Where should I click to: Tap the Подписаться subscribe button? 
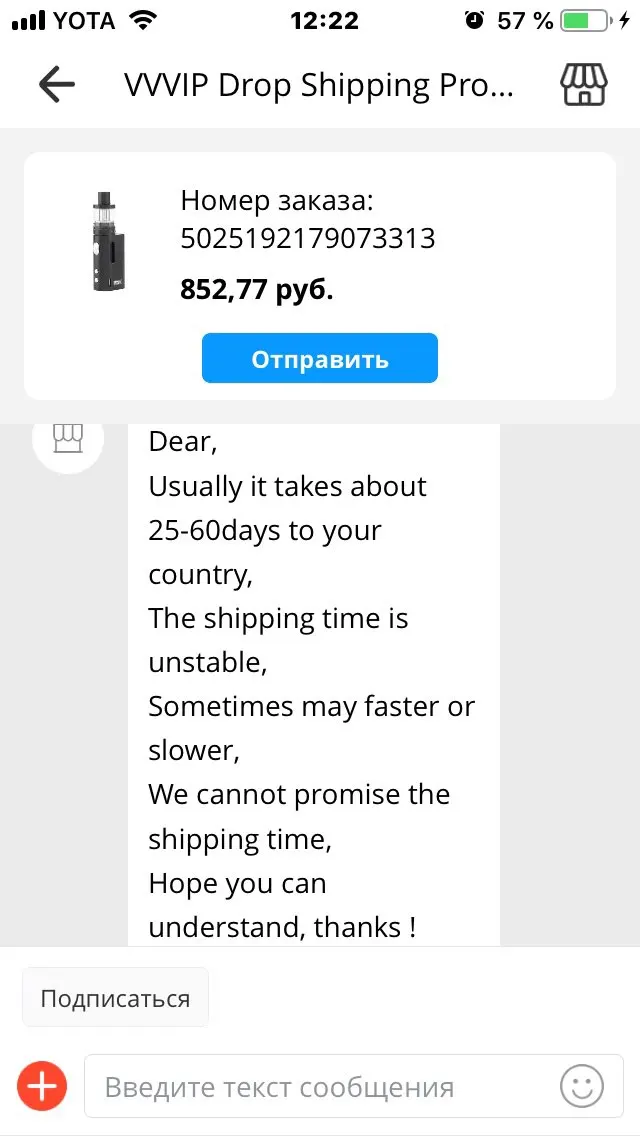[115, 998]
